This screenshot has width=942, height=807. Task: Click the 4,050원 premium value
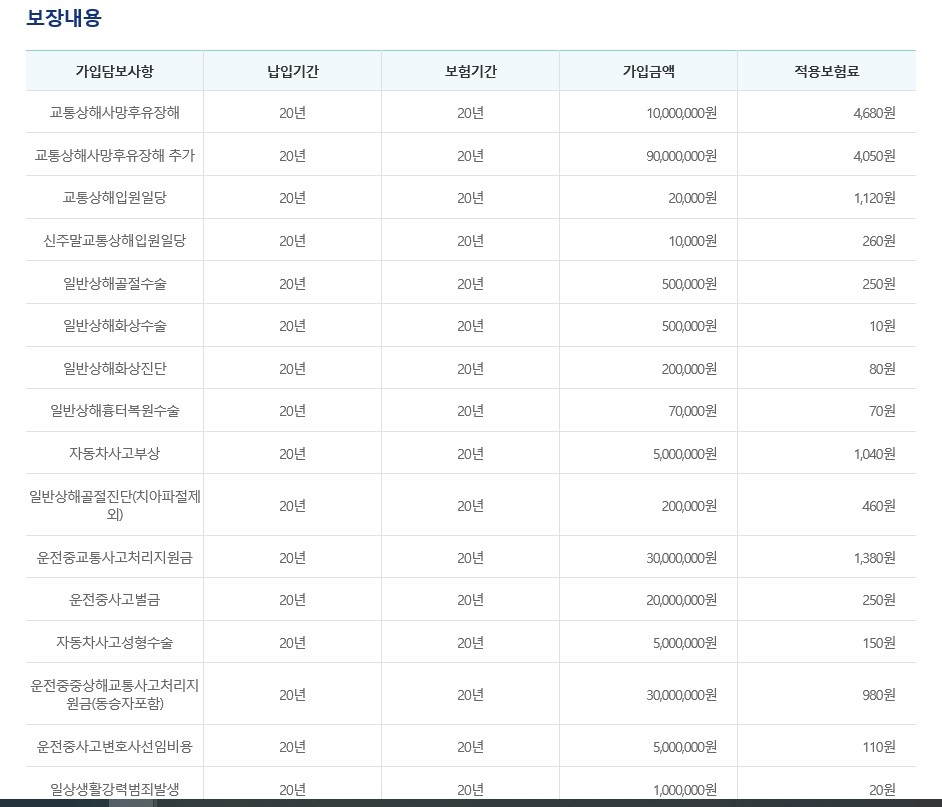pos(874,156)
